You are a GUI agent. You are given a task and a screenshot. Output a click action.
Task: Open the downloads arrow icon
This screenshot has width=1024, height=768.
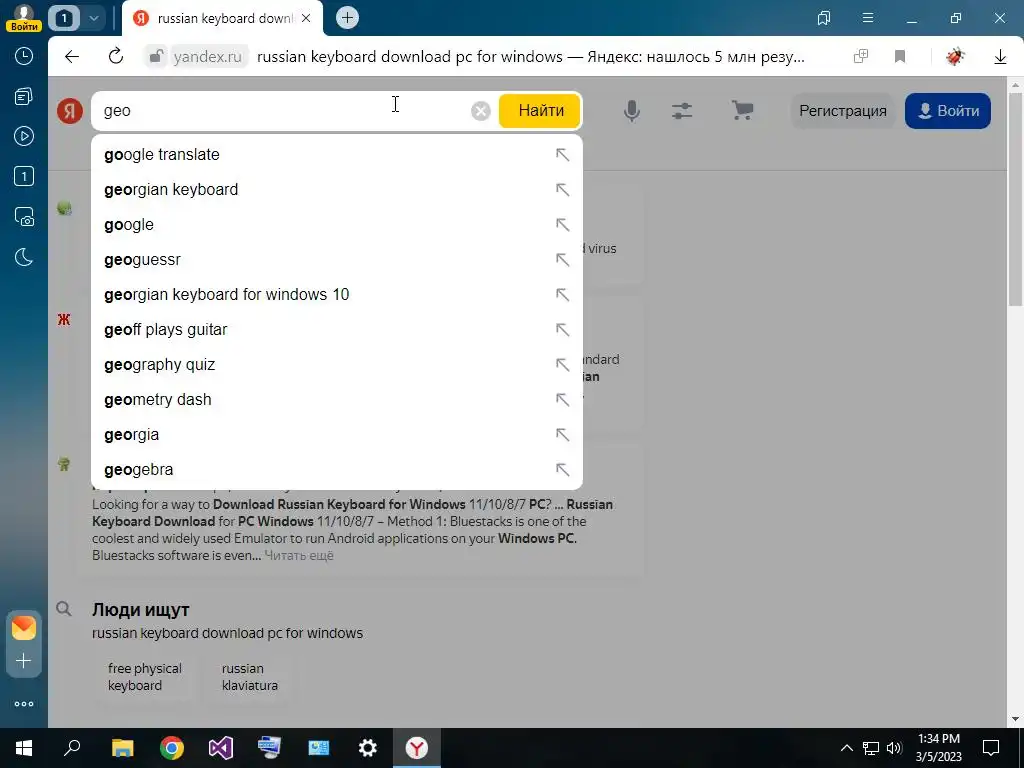(1000, 57)
